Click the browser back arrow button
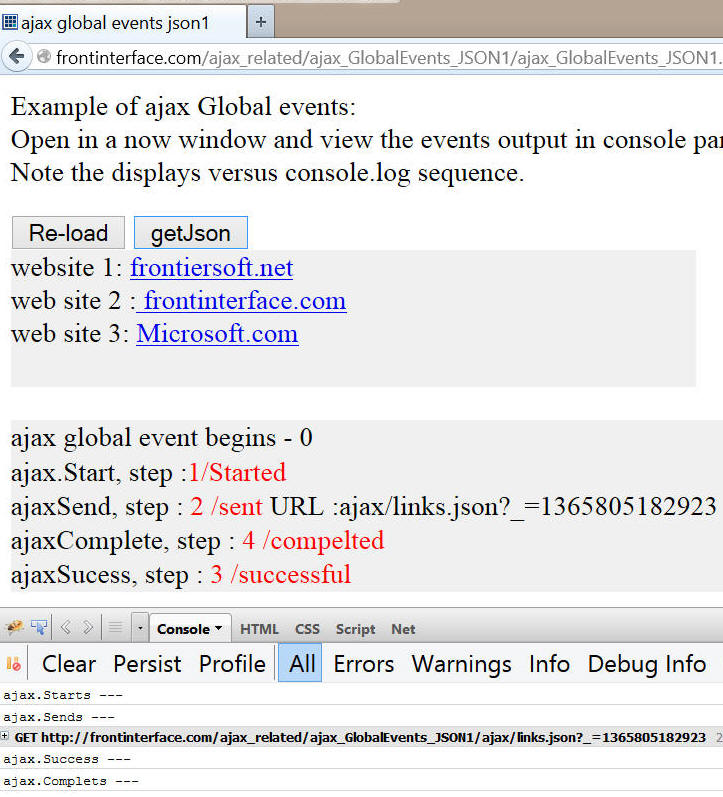The image size is (723, 797). tap(16, 57)
